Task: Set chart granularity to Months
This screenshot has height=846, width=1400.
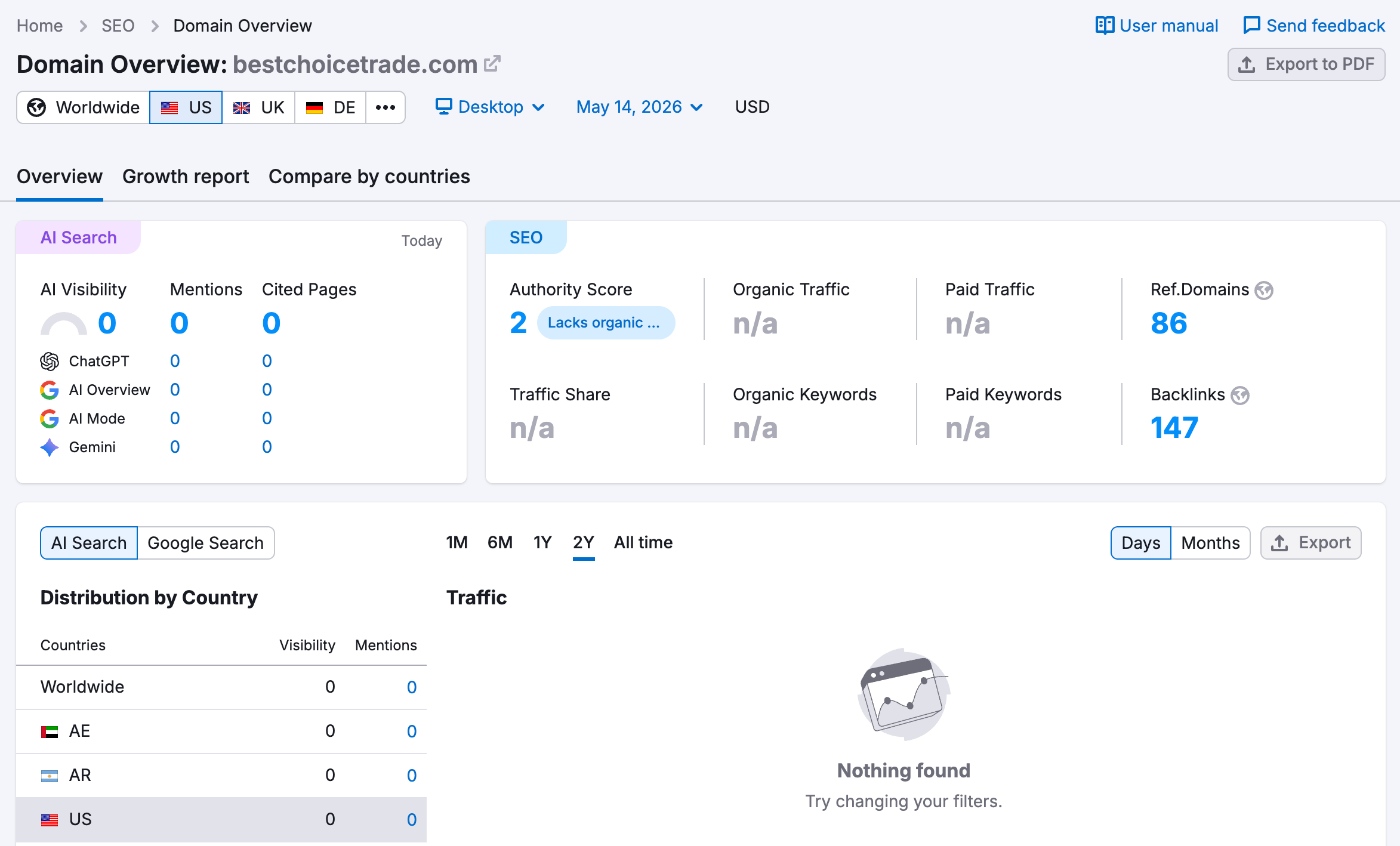Action: click(x=1210, y=543)
